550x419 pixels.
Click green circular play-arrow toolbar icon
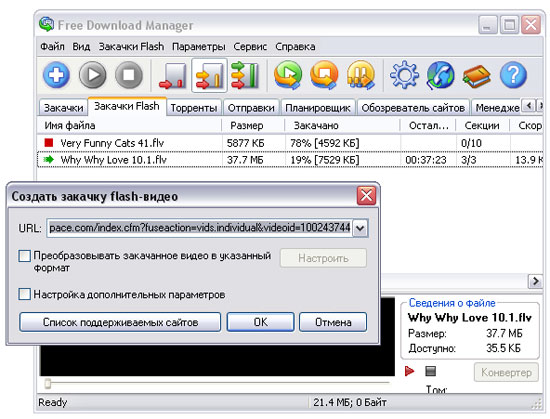(x=288, y=75)
